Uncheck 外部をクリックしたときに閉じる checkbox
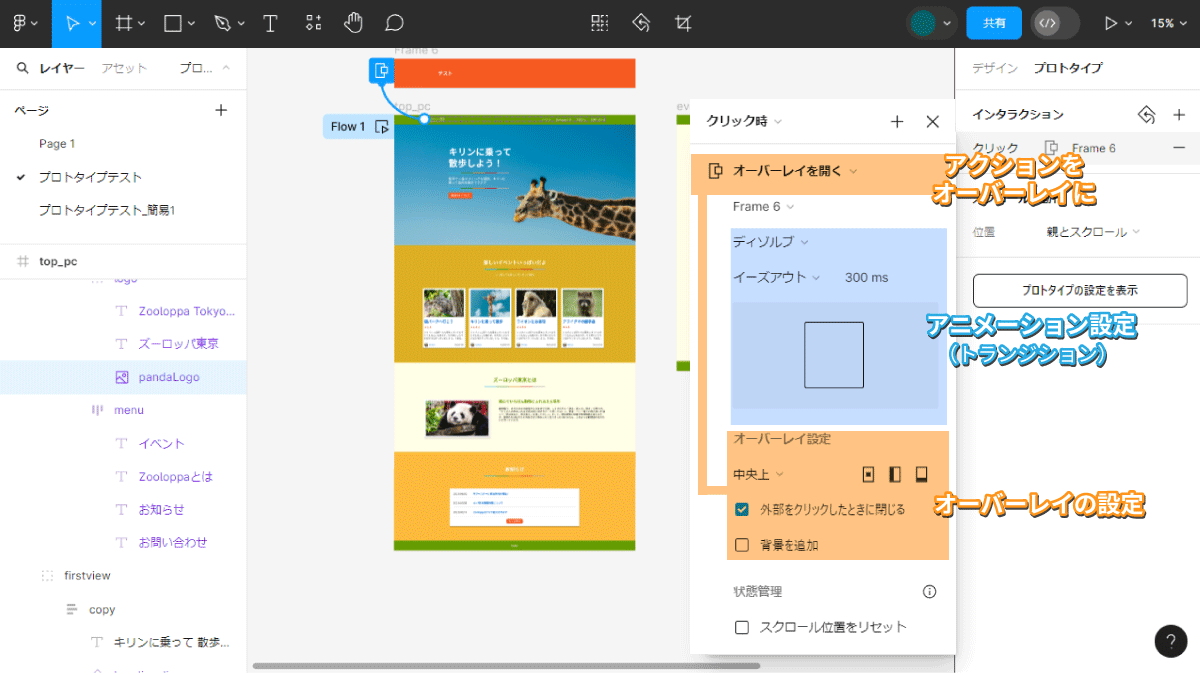The image size is (1200, 675). tap(742, 509)
